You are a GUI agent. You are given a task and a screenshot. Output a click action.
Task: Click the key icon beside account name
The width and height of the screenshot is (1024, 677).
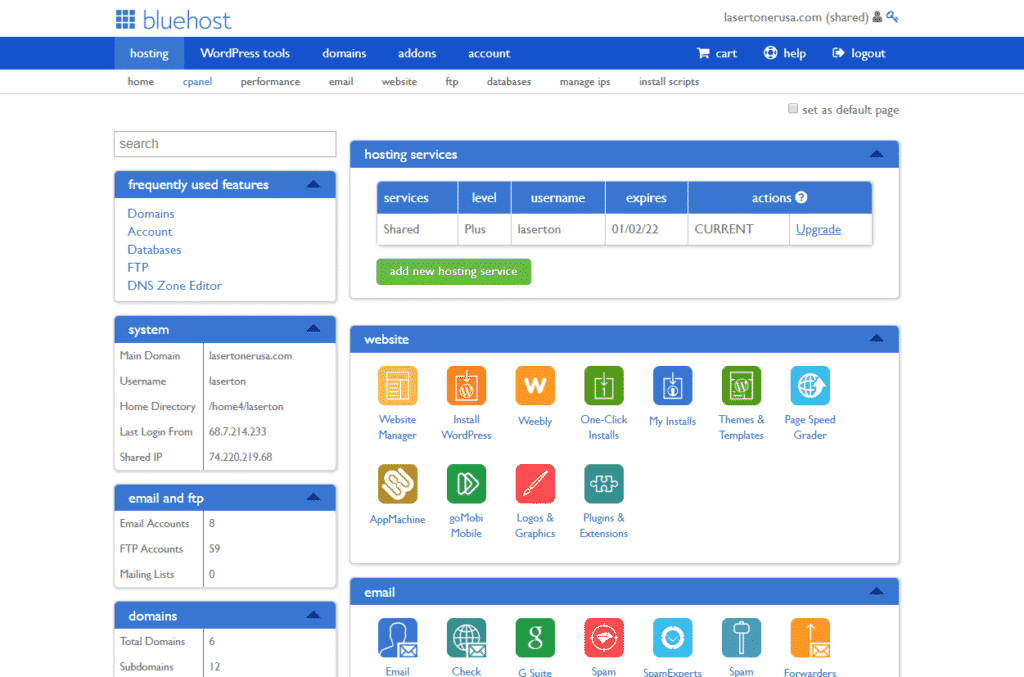(892, 17)
